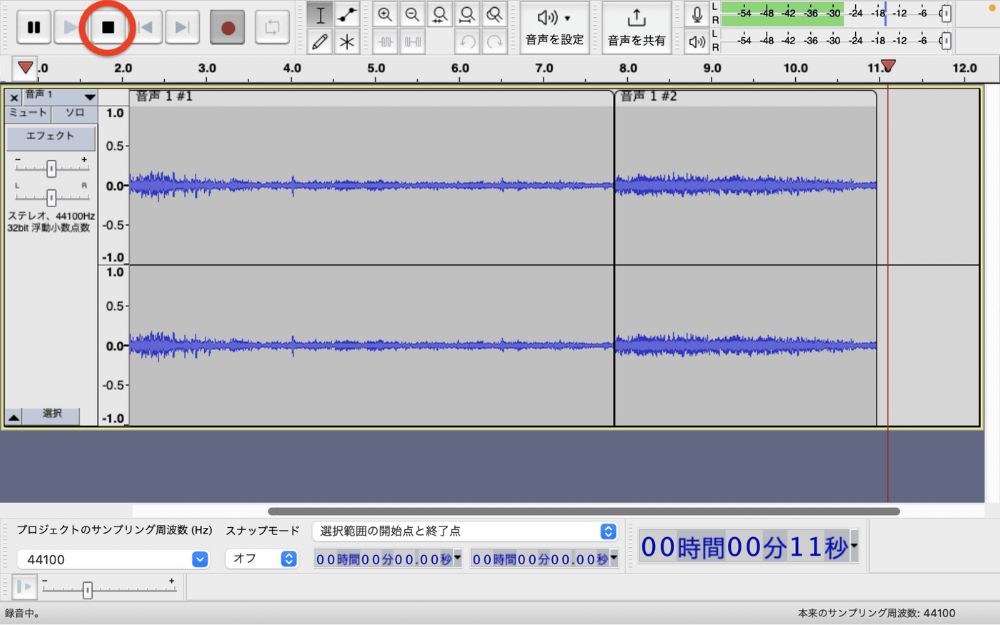Skip to end of project
1000x625 pixels.
pos(182,27)
